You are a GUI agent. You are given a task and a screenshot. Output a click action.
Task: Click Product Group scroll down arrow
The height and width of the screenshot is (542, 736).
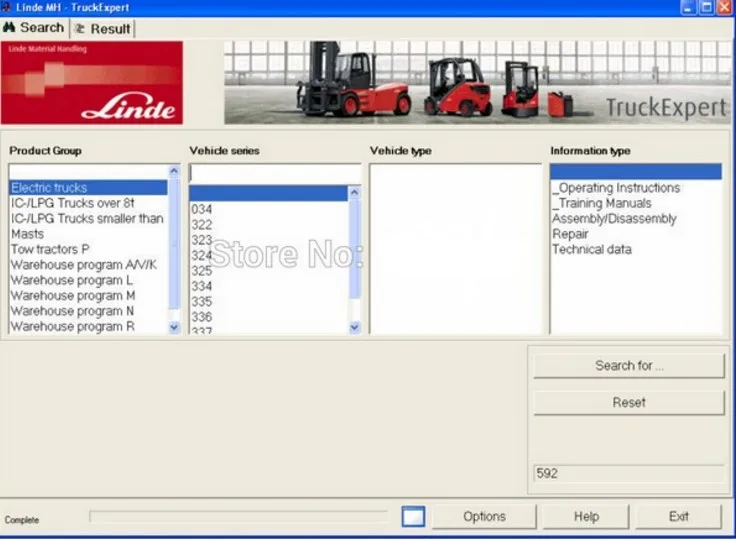point(174,327)
